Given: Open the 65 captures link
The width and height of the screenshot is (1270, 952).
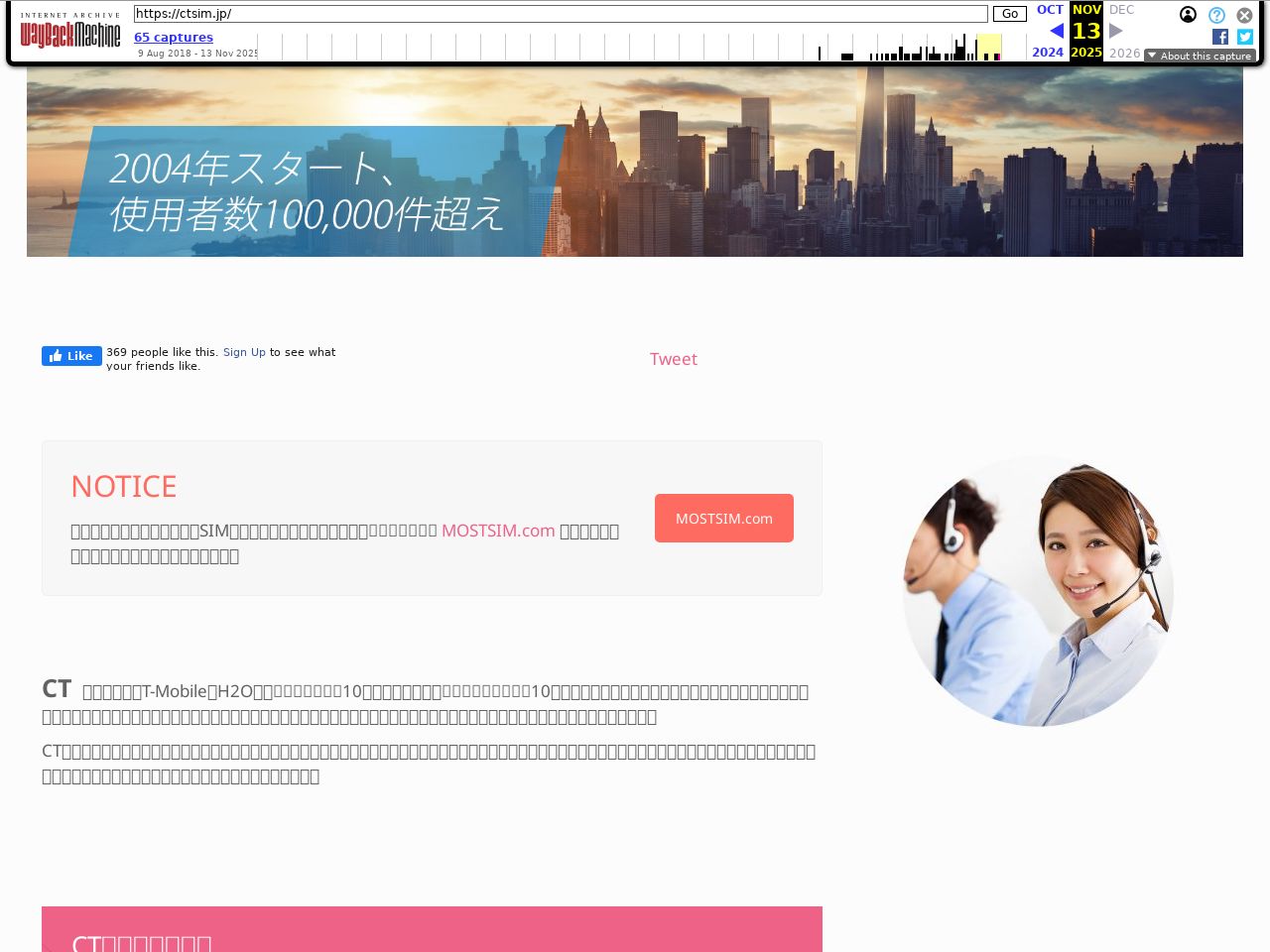Looking at the screenshot, I should point(174,37).
